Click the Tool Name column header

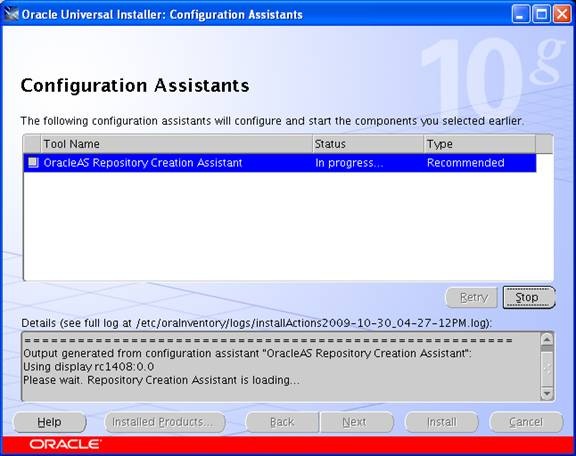(x=176, y=144)
